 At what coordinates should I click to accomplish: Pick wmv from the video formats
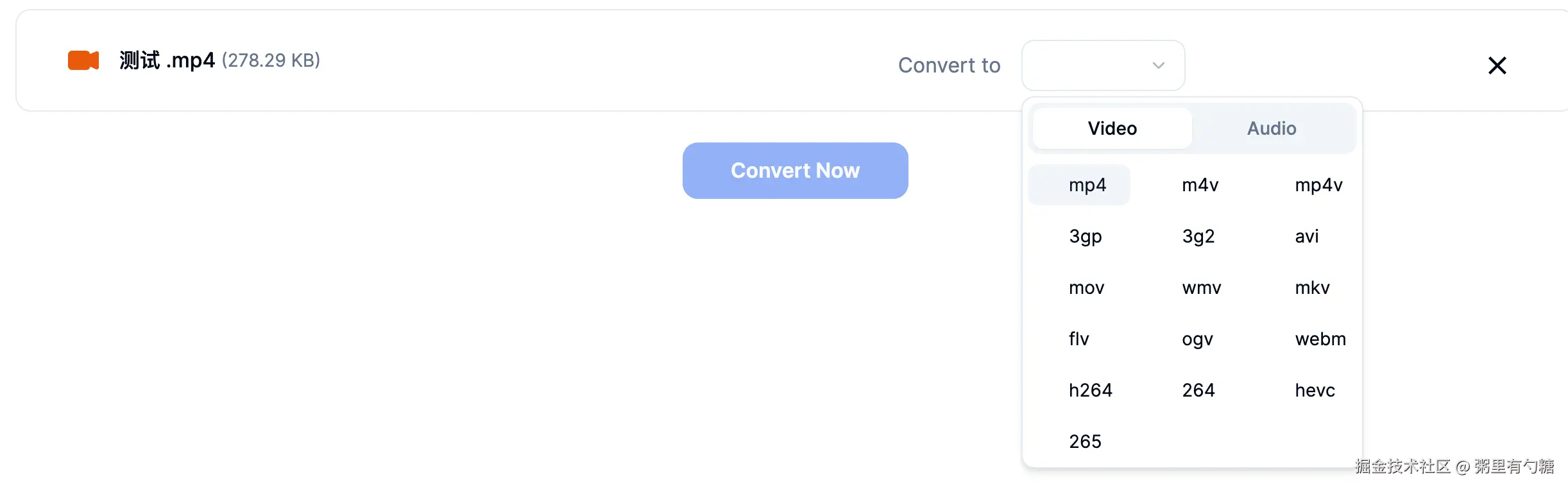click(x=1202, y=287)
